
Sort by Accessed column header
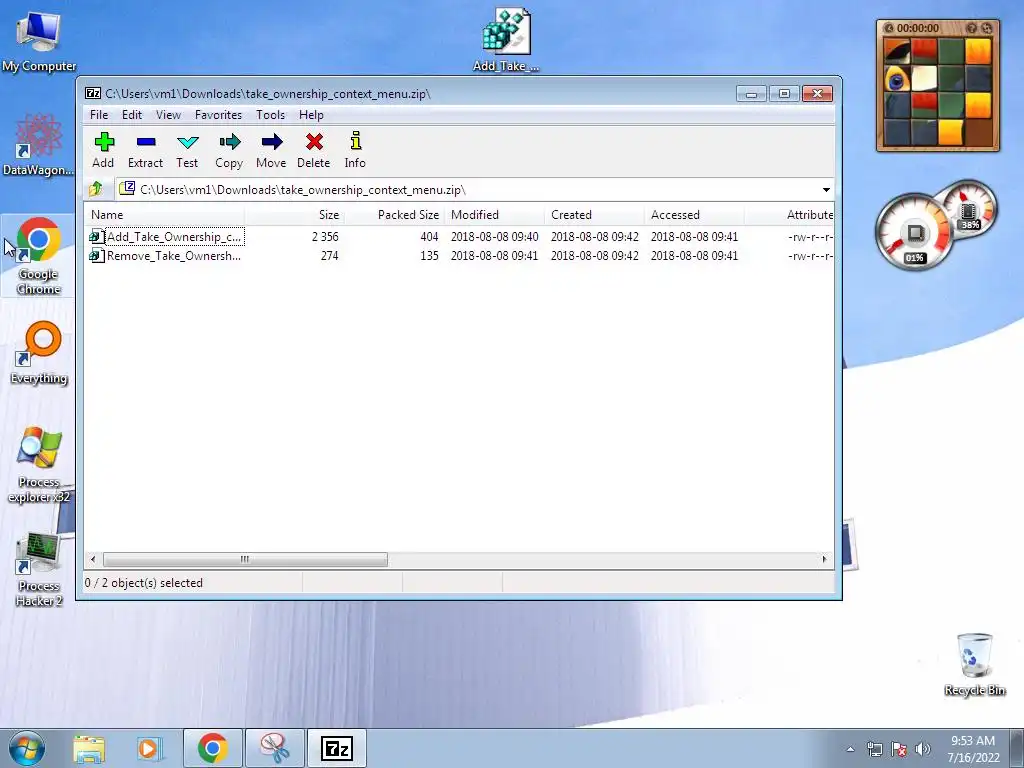click(694, 215)
